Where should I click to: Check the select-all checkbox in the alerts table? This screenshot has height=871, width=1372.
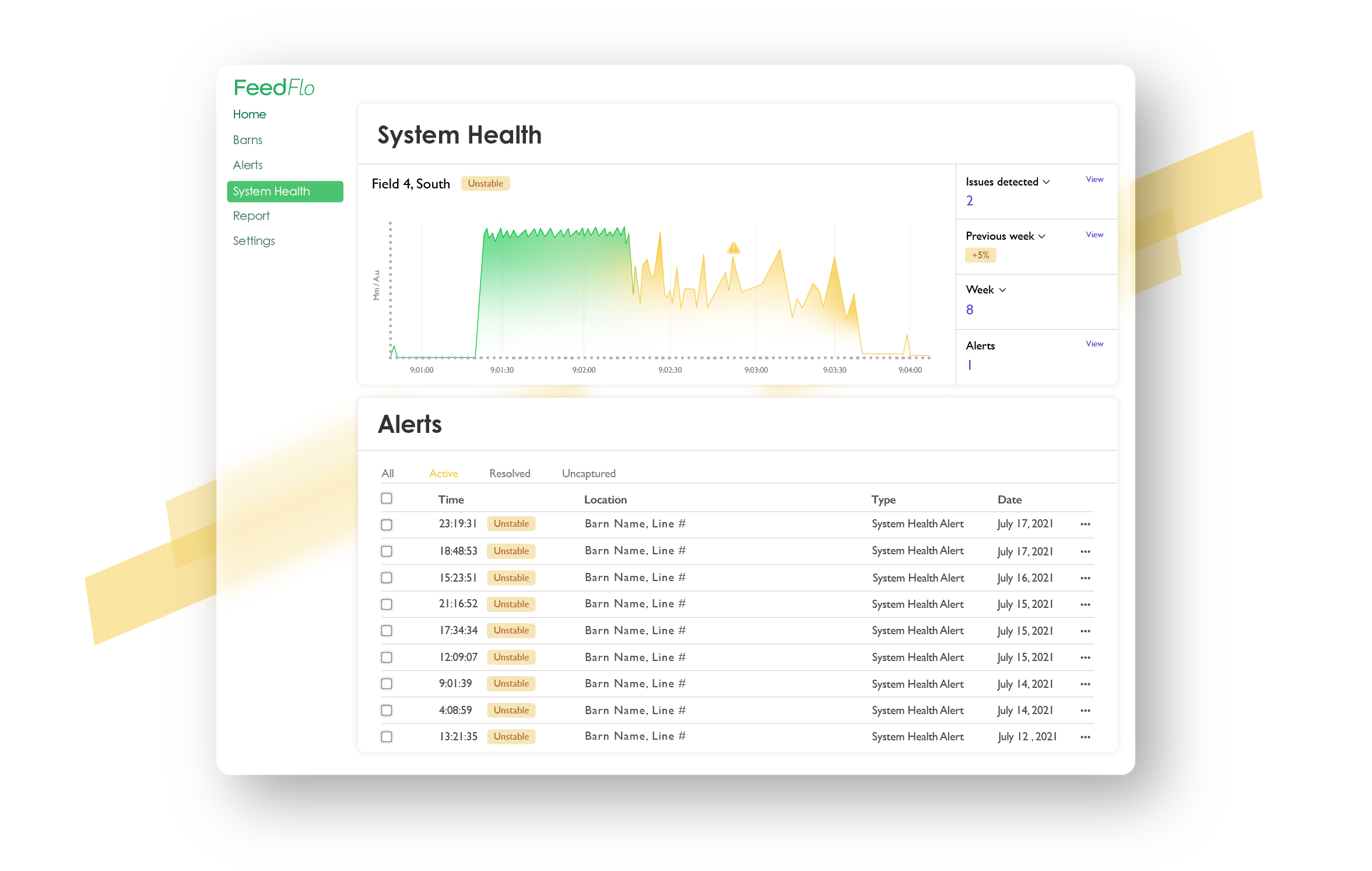[x=387, y=498]
